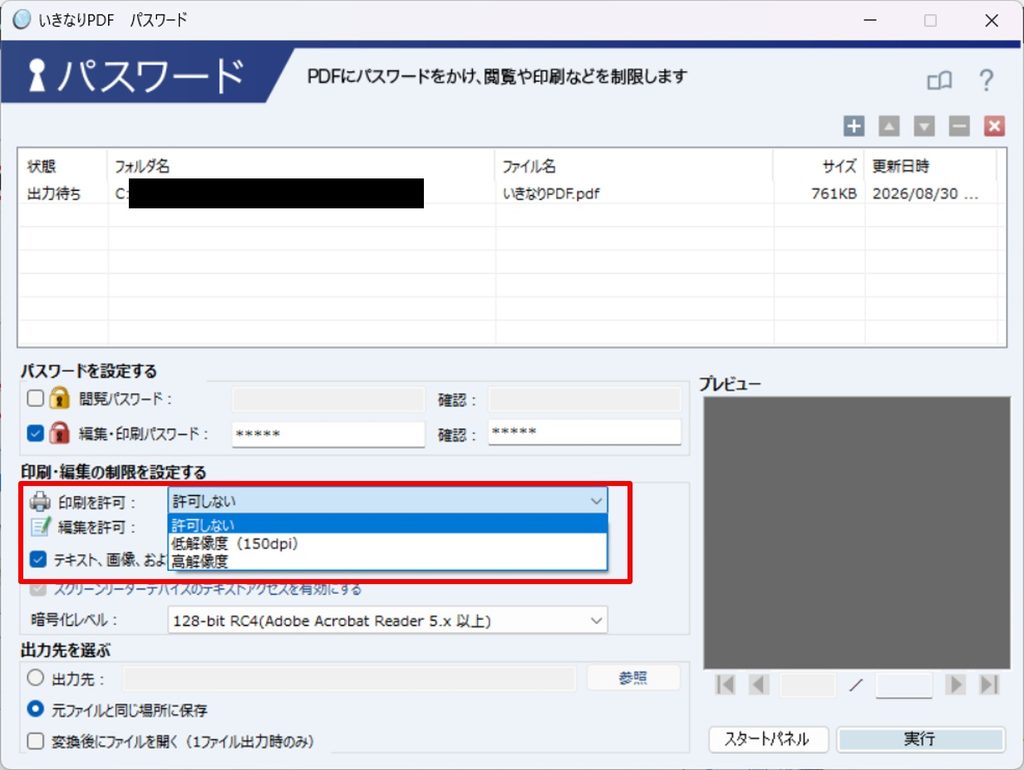Toggle the テキスト、画像 copy permission checkbox
The height and width of the screenshot is (770, 1024).
38,559
